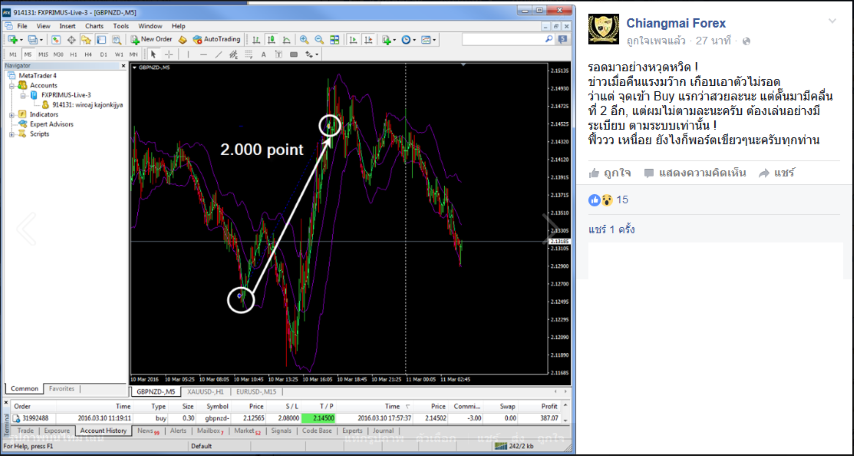Select the Fibonacci Retracement tool
Image resolution: width=854 pixels, height=456 pixels.
pyautogui.click(x=249, y=54)
